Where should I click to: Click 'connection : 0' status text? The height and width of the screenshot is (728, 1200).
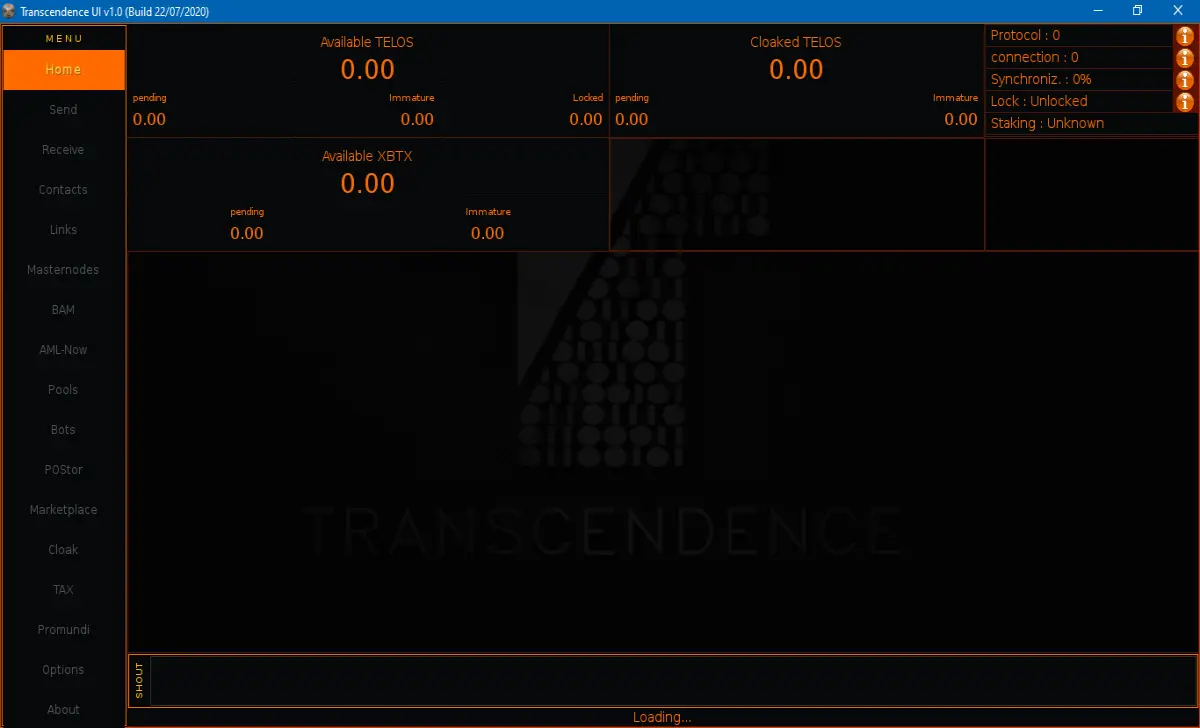1034,57
